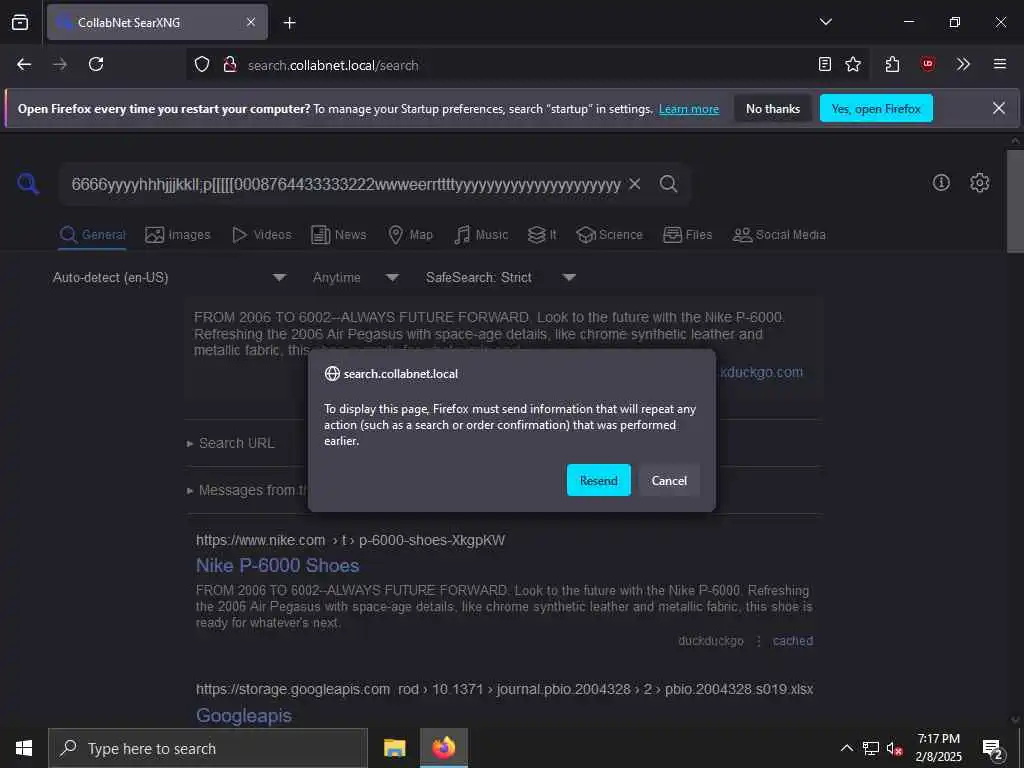The height and width of the screenshot is (768, 1024).
Task: Click the page vertical scrollbar
Action: click(1015, 201)
